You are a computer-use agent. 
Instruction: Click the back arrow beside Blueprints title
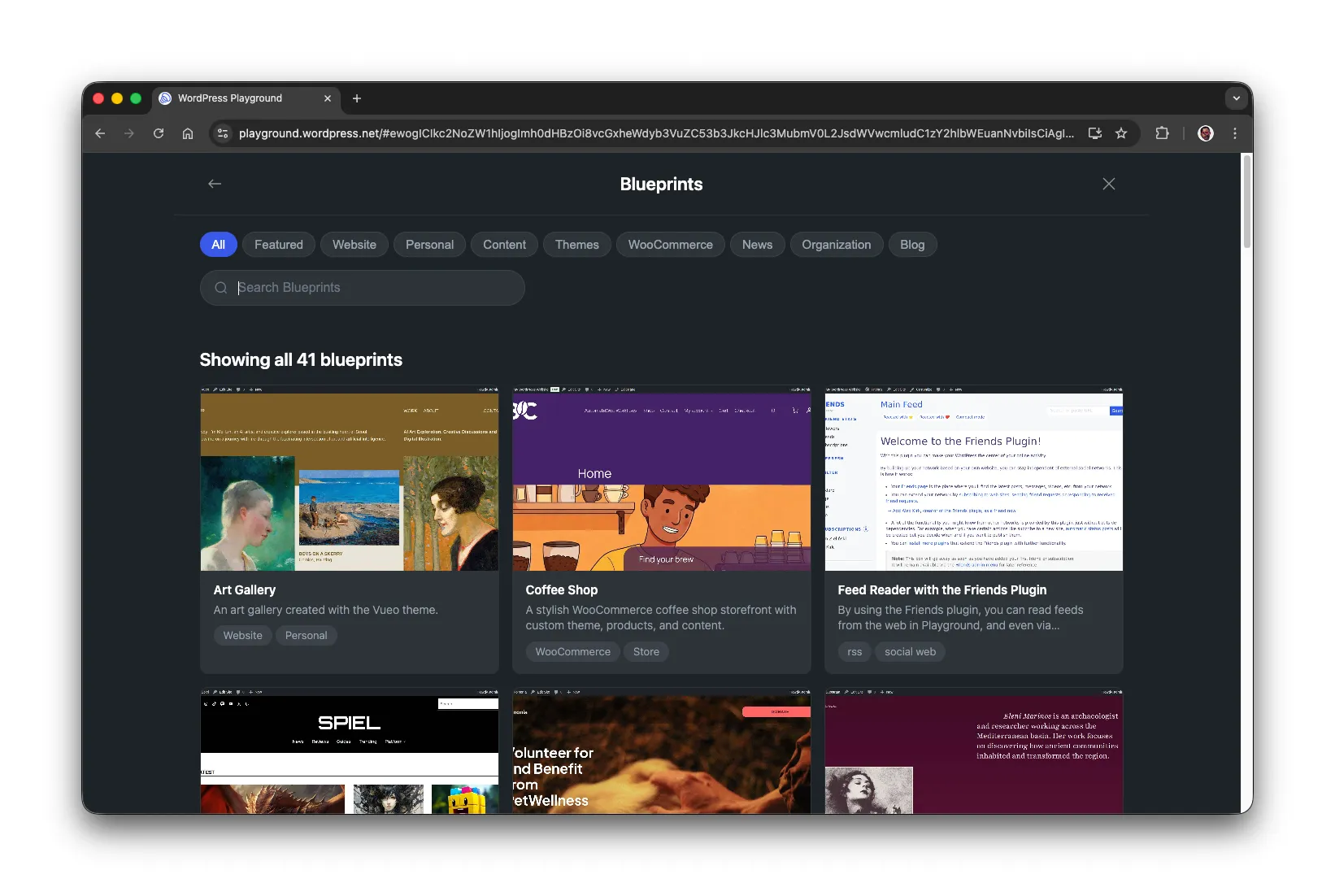pos(215,184)
